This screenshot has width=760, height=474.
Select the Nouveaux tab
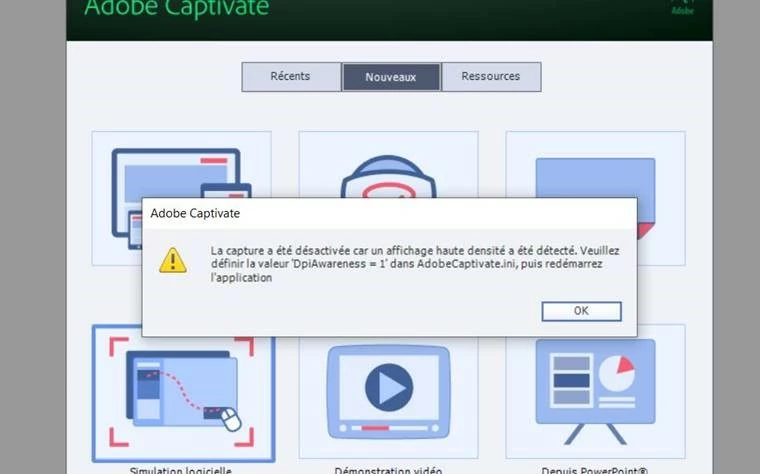point(391,77)
